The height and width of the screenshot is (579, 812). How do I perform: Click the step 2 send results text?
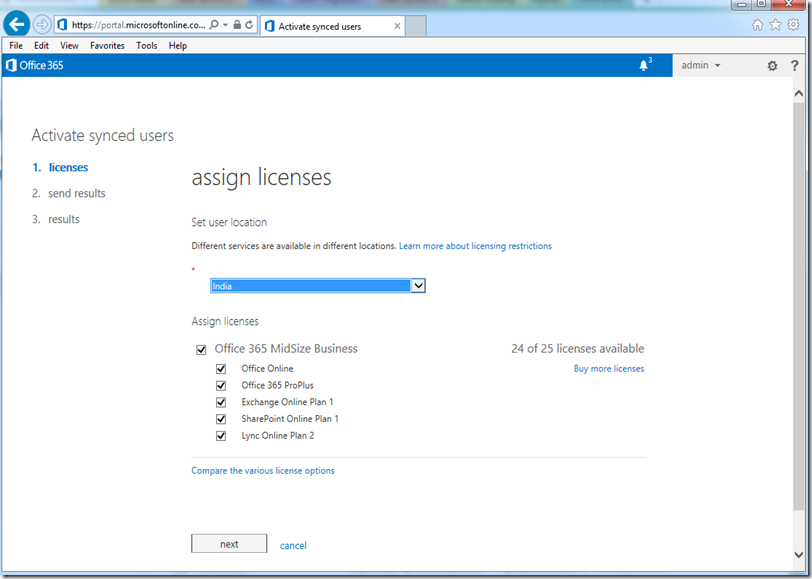point(77,193)
